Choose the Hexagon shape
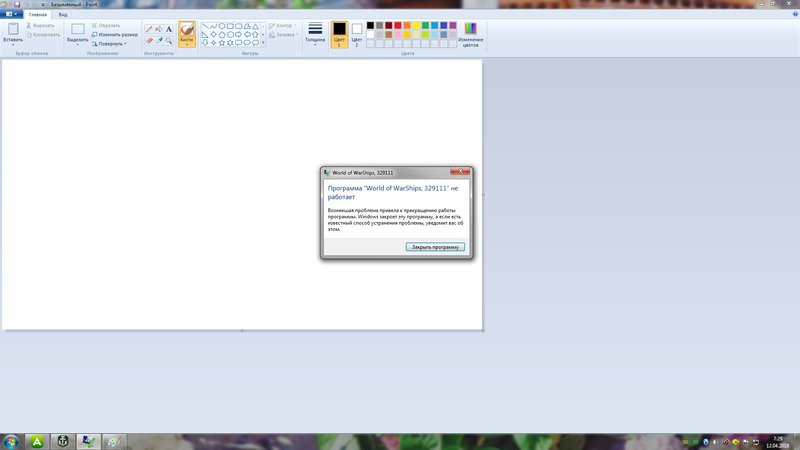 click(230, 35)
